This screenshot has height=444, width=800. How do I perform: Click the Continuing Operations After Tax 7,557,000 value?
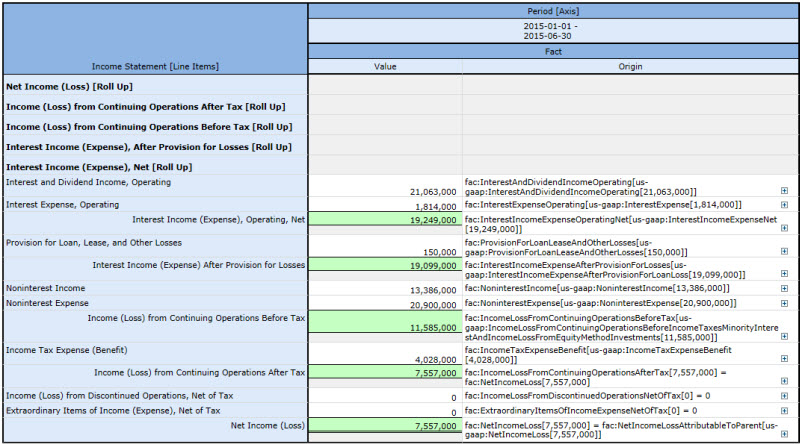[385, 372]
